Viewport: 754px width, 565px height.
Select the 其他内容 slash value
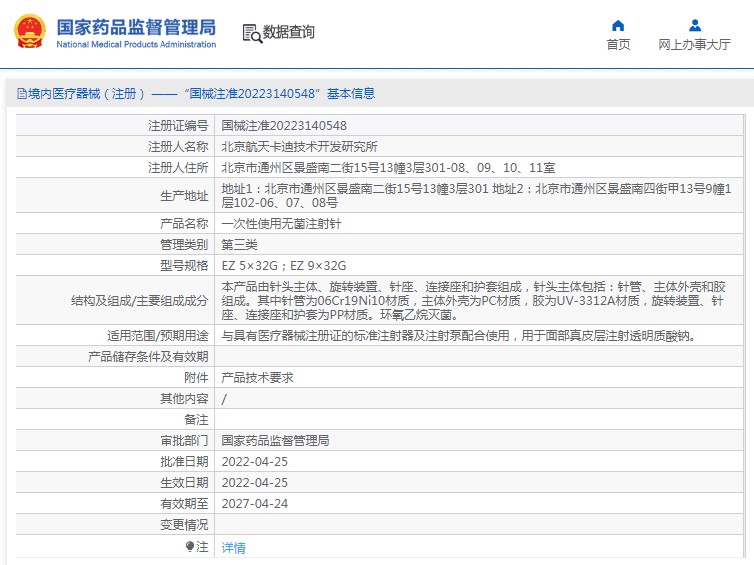224,399
